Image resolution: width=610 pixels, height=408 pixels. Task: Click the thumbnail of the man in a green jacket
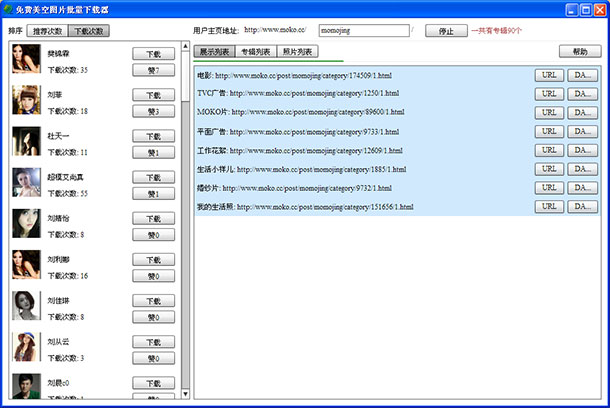(x=26, y=386)
